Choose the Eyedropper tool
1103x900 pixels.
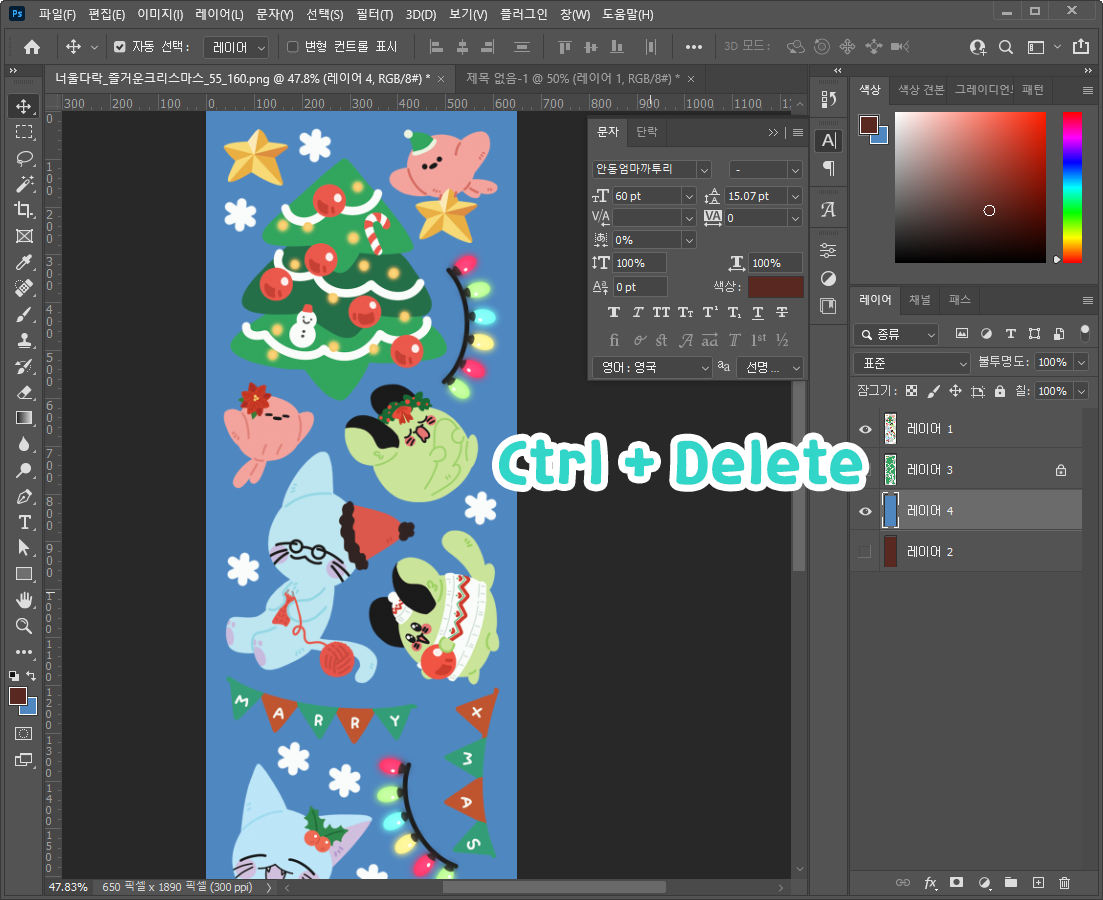coord(24,262)
